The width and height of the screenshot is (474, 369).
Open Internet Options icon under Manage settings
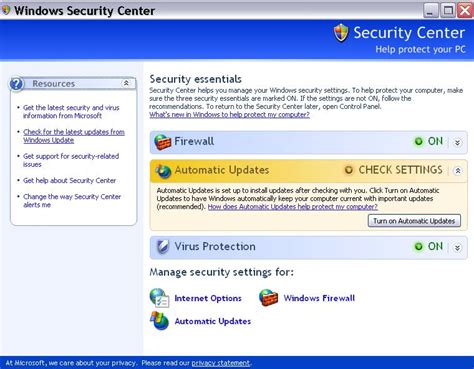[x=159, y=298]
